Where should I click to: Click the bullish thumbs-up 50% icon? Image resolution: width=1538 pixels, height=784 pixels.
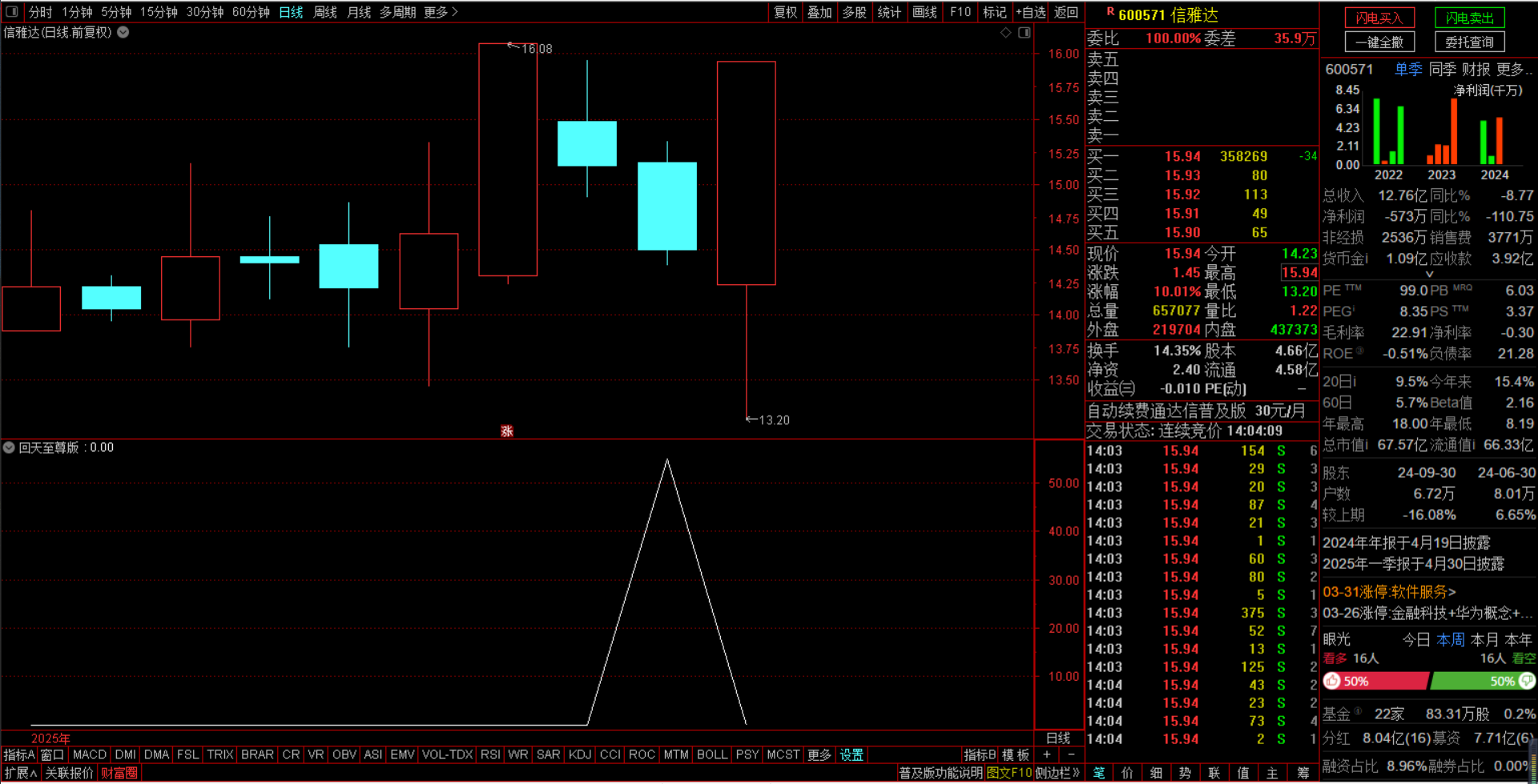point(1332,681)
